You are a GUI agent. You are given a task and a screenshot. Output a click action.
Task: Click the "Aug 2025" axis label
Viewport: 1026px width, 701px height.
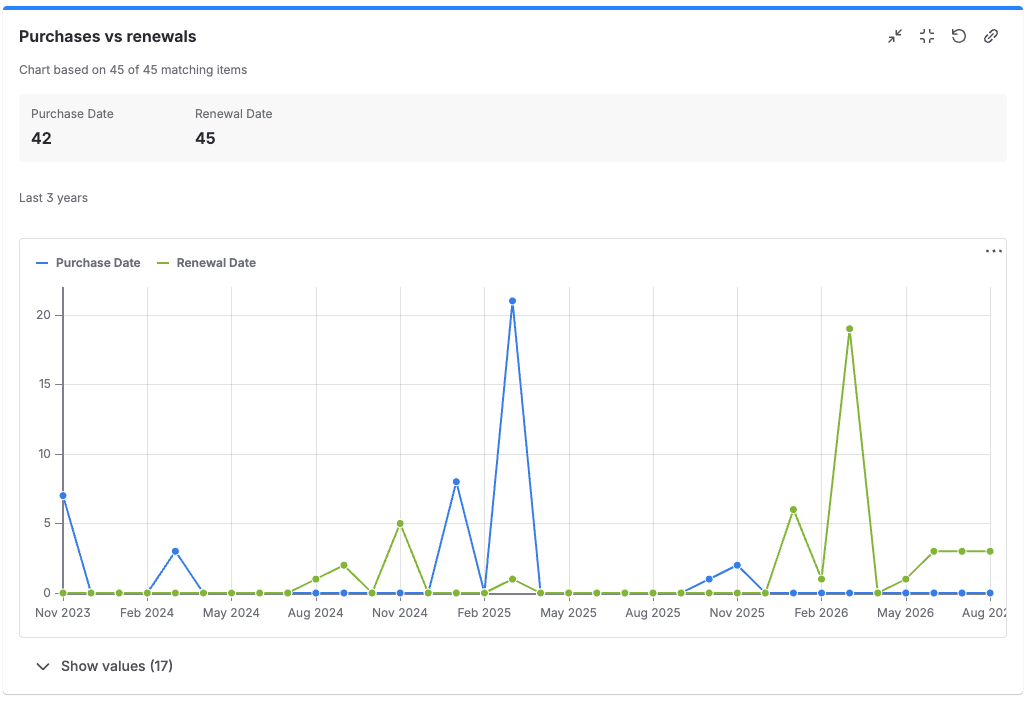pos(652,613)
